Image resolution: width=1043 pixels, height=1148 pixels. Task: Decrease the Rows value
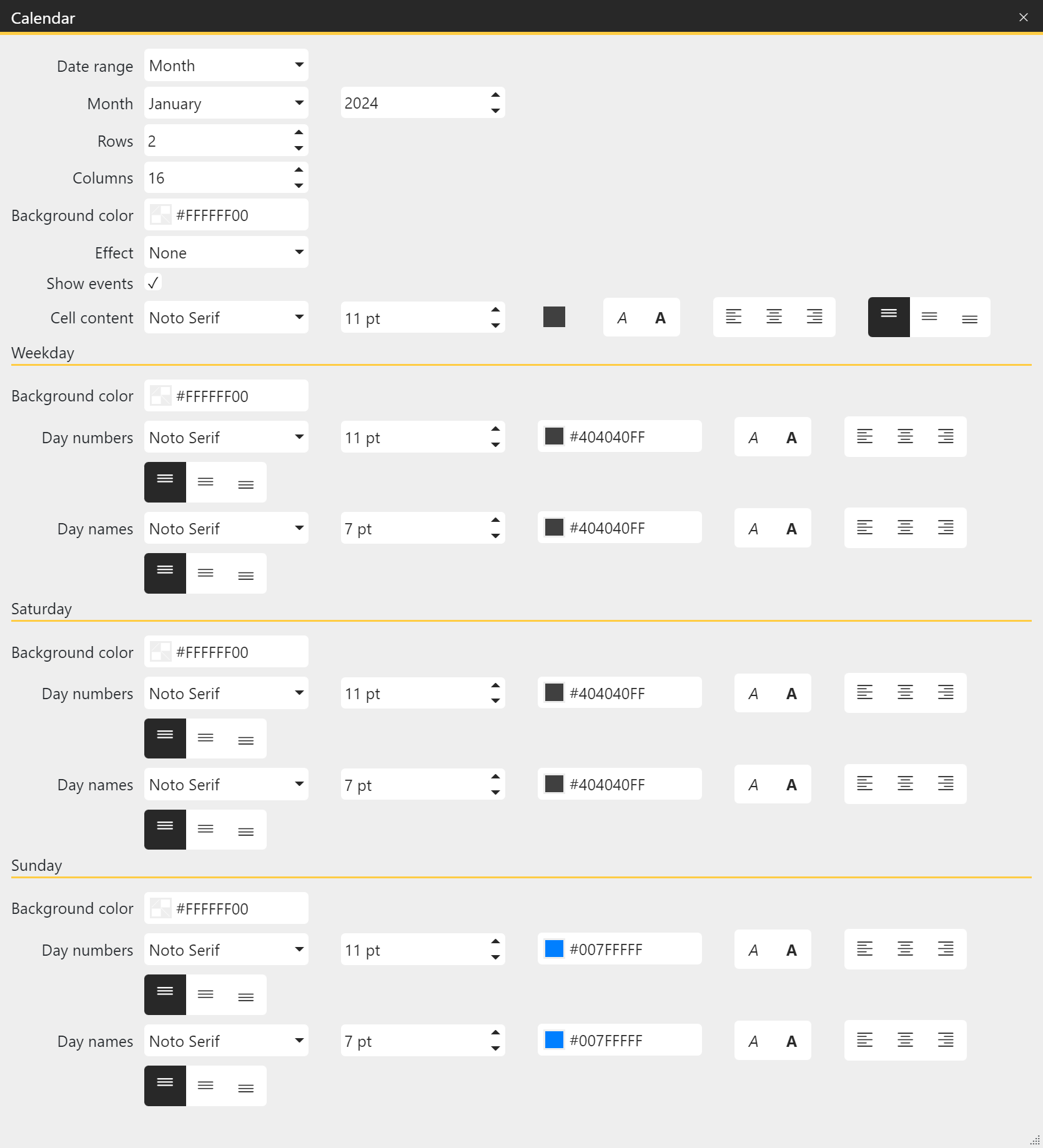pos(299,149)
